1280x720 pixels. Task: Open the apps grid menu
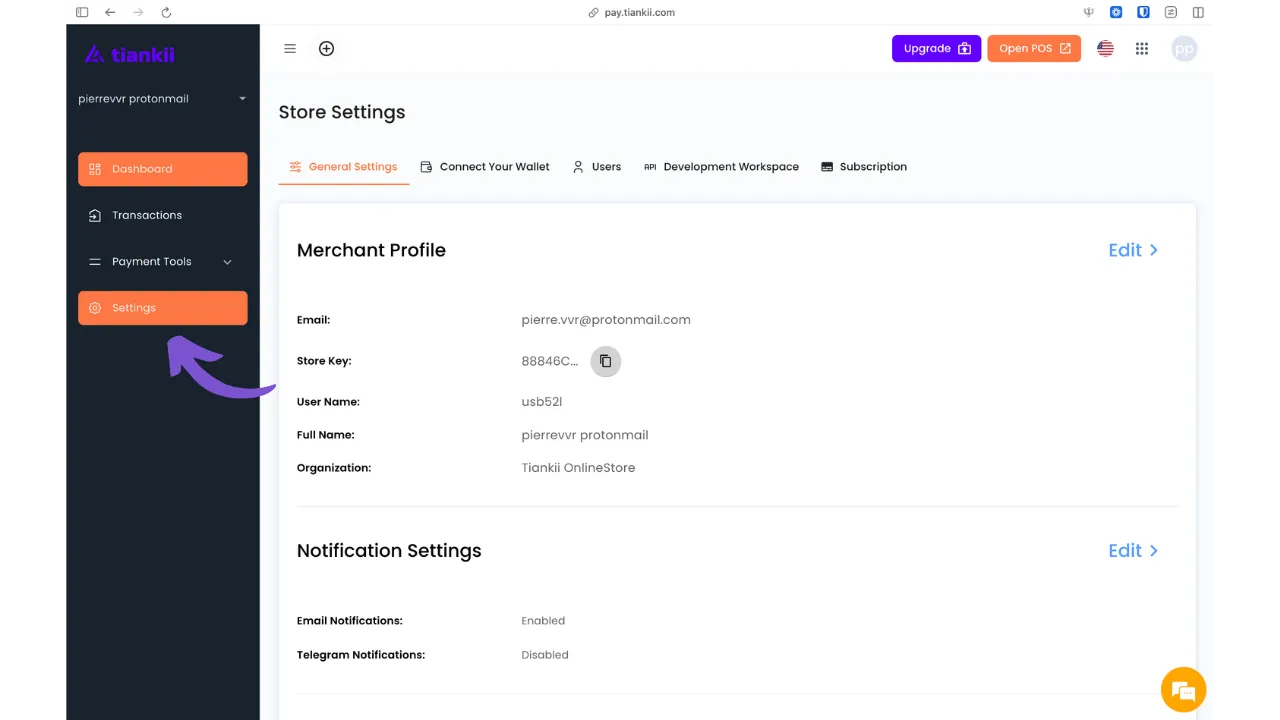click(x=1142, y=49)
